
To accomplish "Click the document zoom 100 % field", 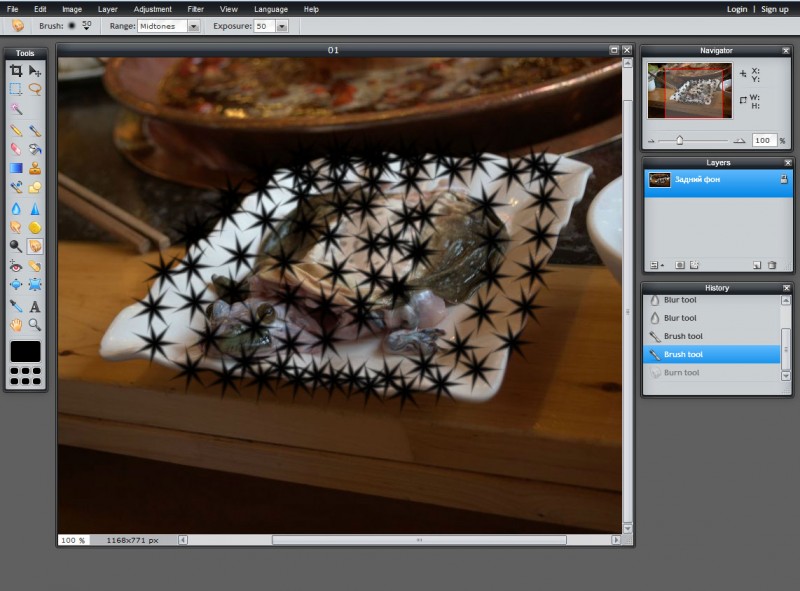I will point(73,540).
